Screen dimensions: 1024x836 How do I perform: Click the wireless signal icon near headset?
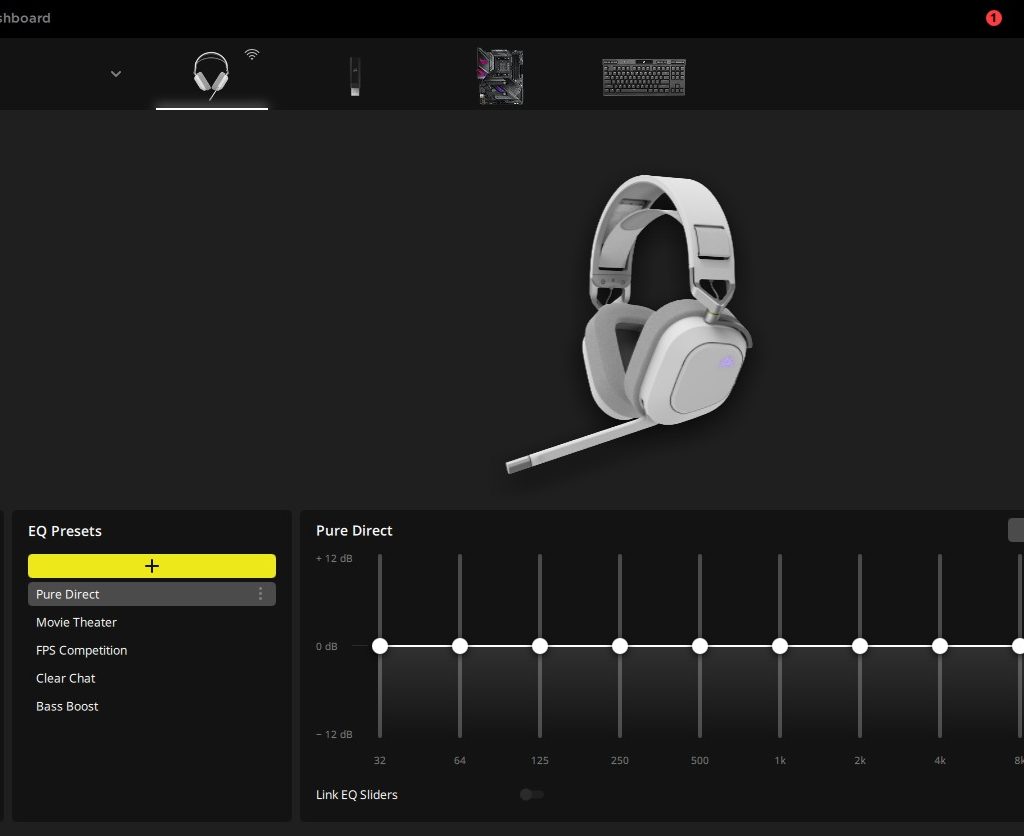tap(251, 54)
